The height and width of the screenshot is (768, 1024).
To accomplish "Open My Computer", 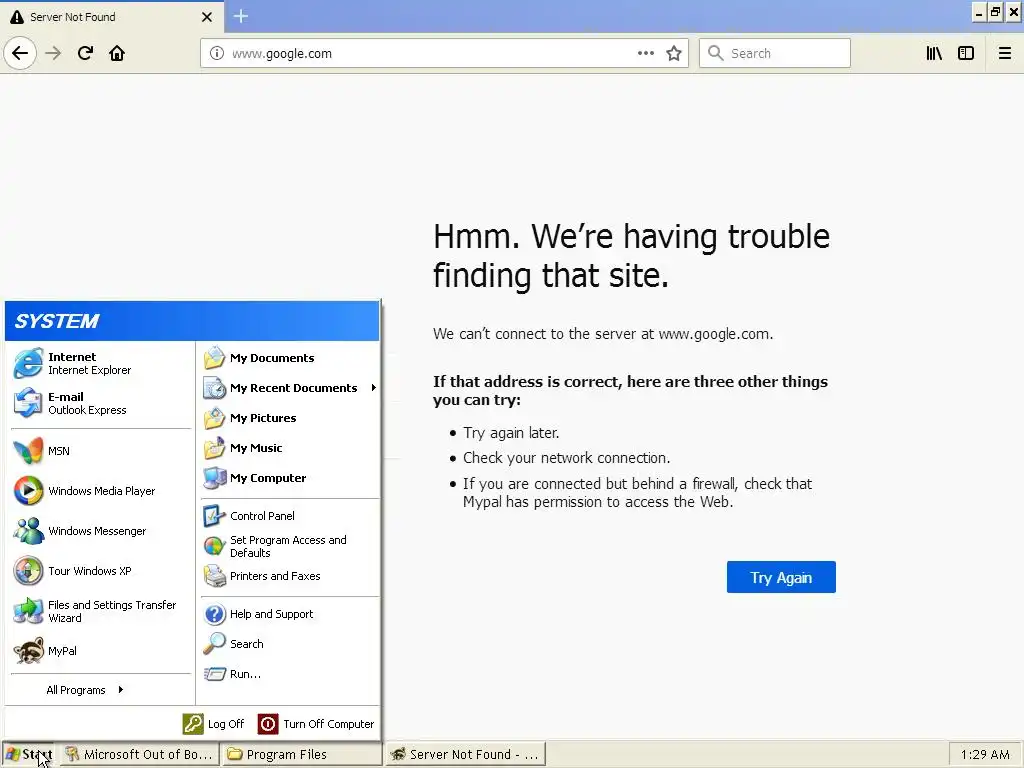I will (x=289, y=478).
